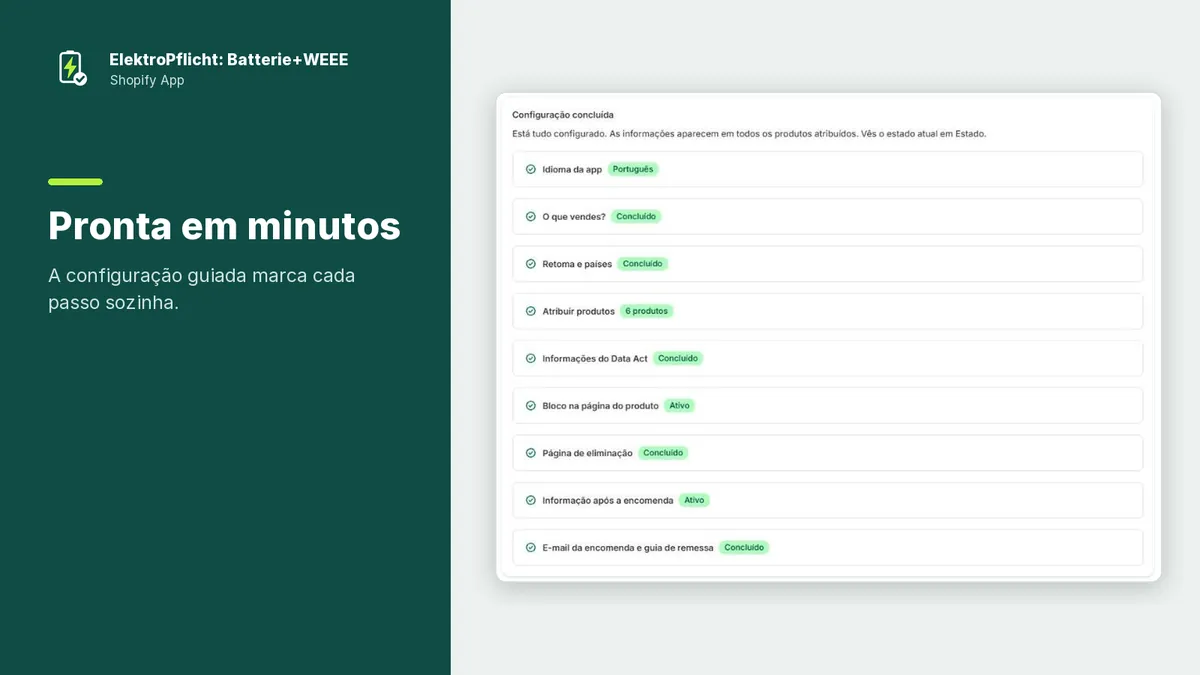Click the Português badge
Image resolution: width=1200 pixels, height=675 pixels.
coord(633,169)
